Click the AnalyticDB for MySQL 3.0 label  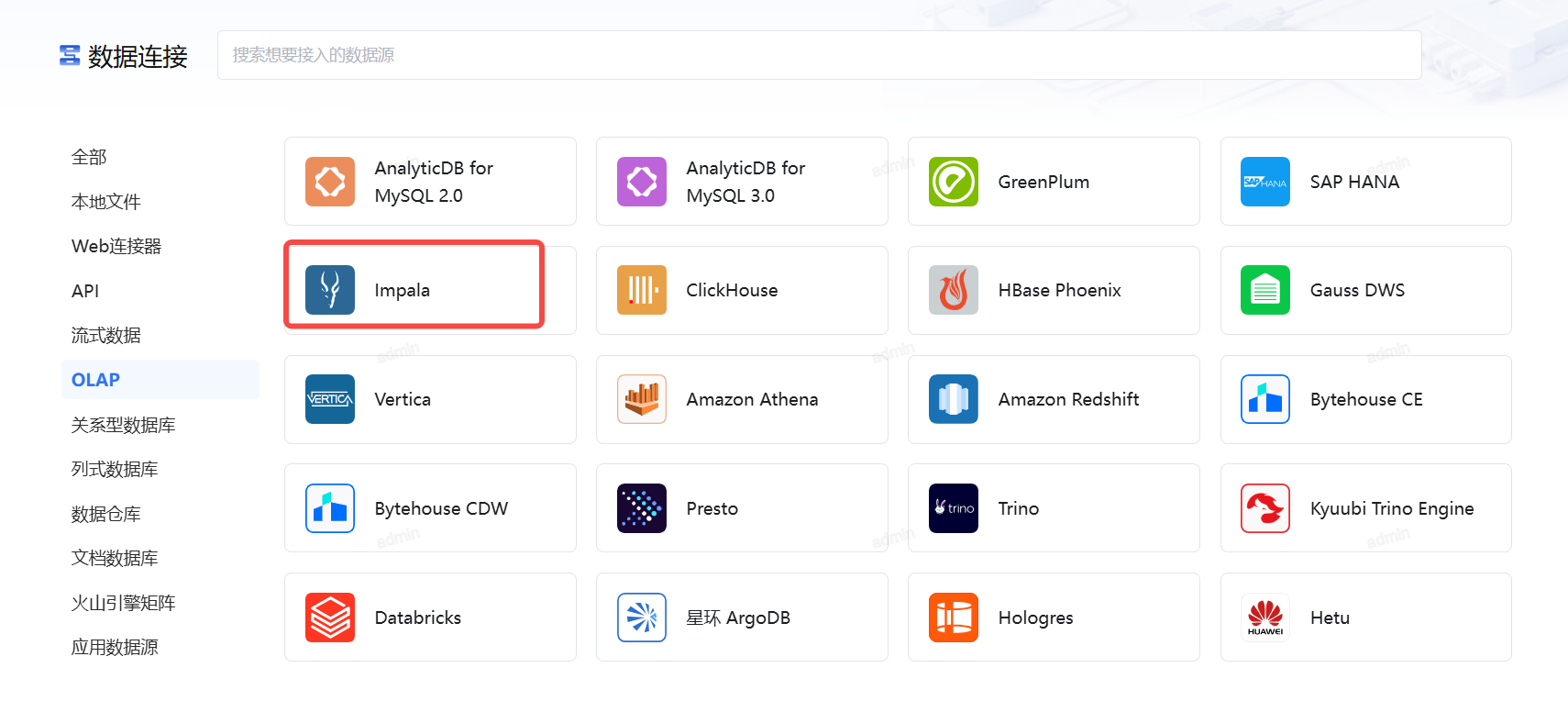tap(745, 182)
